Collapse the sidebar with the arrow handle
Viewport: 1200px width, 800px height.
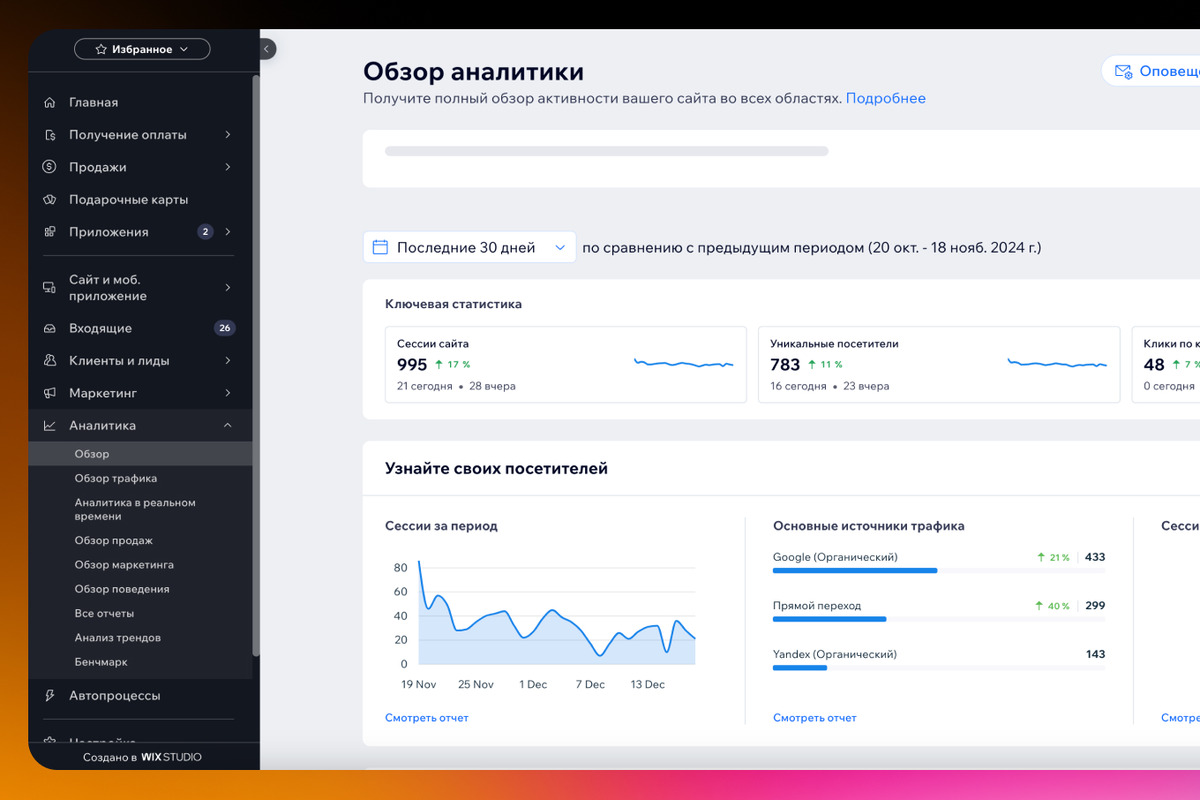coord(267,49)
